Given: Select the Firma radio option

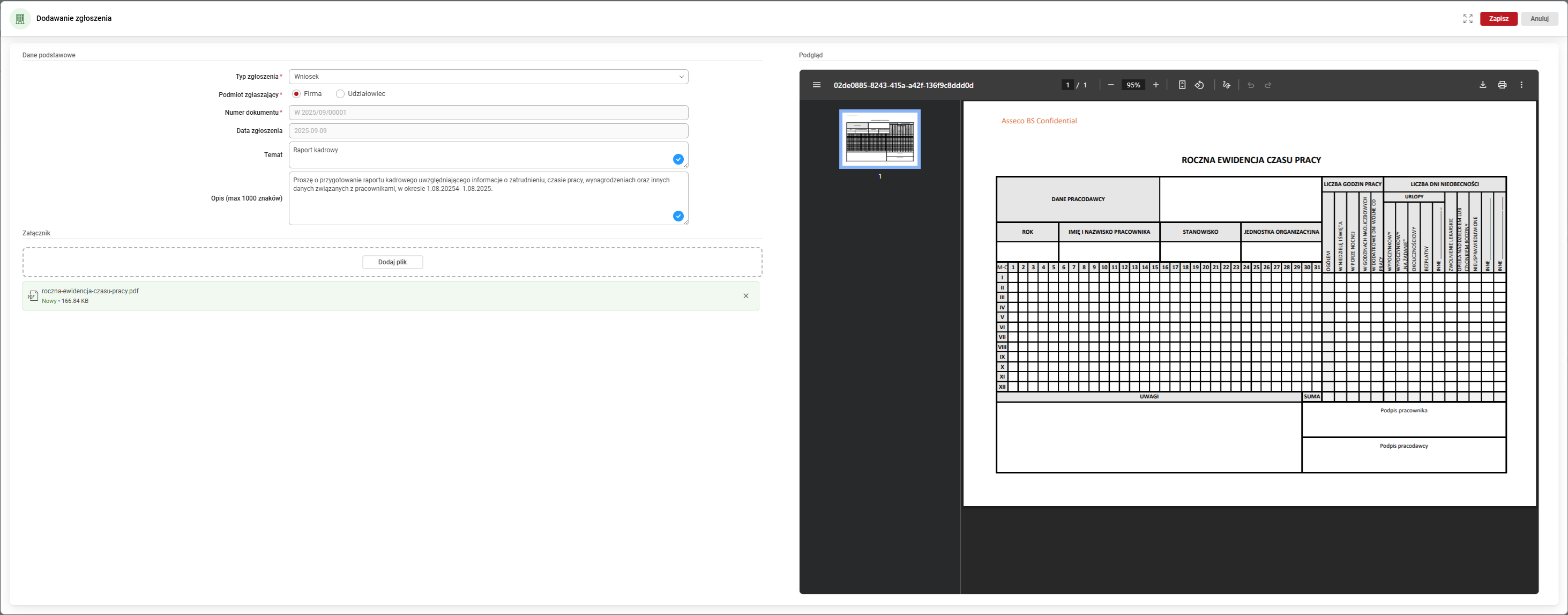Looking at the screenshot, I should tap(296, 94).
